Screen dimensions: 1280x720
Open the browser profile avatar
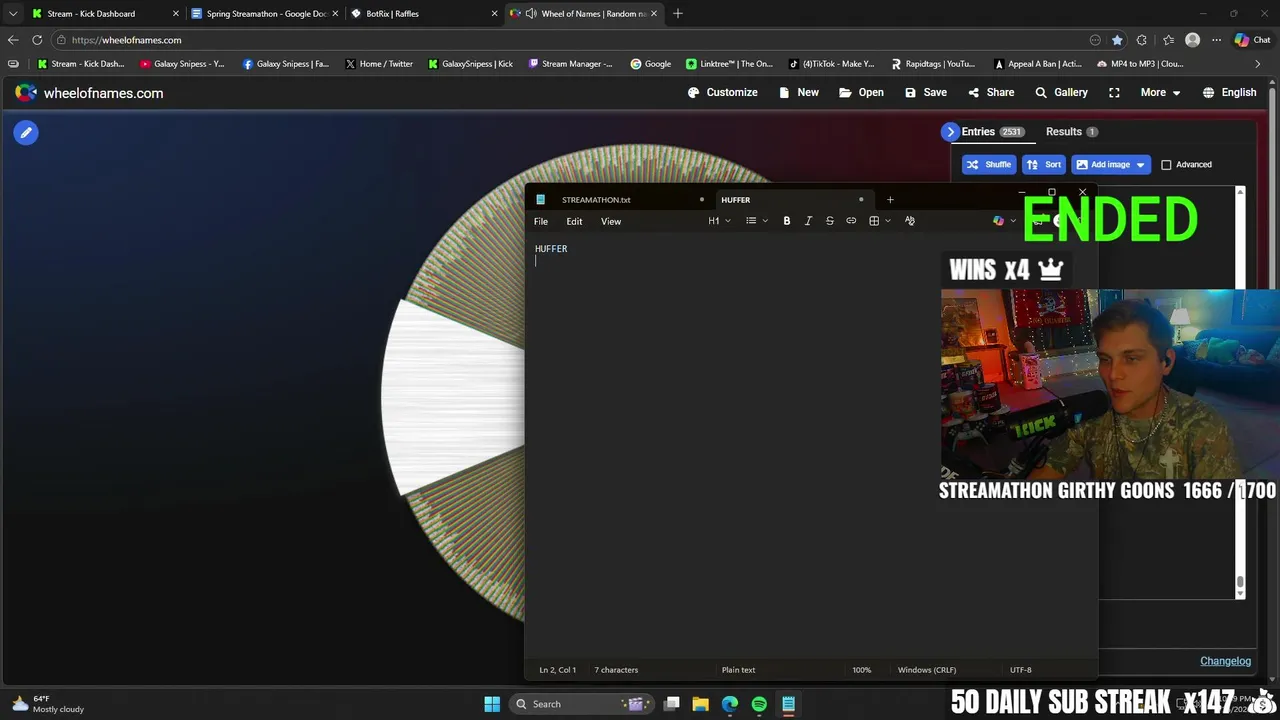coord(1192,40)
